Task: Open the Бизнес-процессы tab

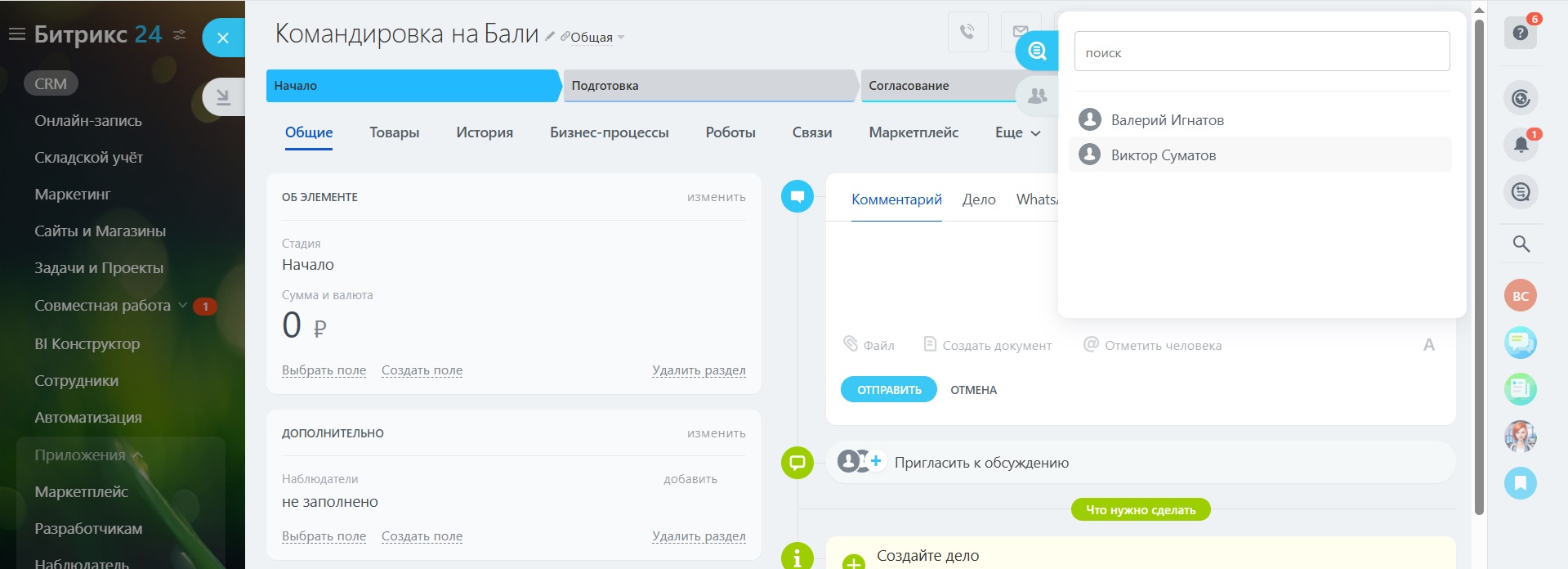Action: (x=610, y=132)
